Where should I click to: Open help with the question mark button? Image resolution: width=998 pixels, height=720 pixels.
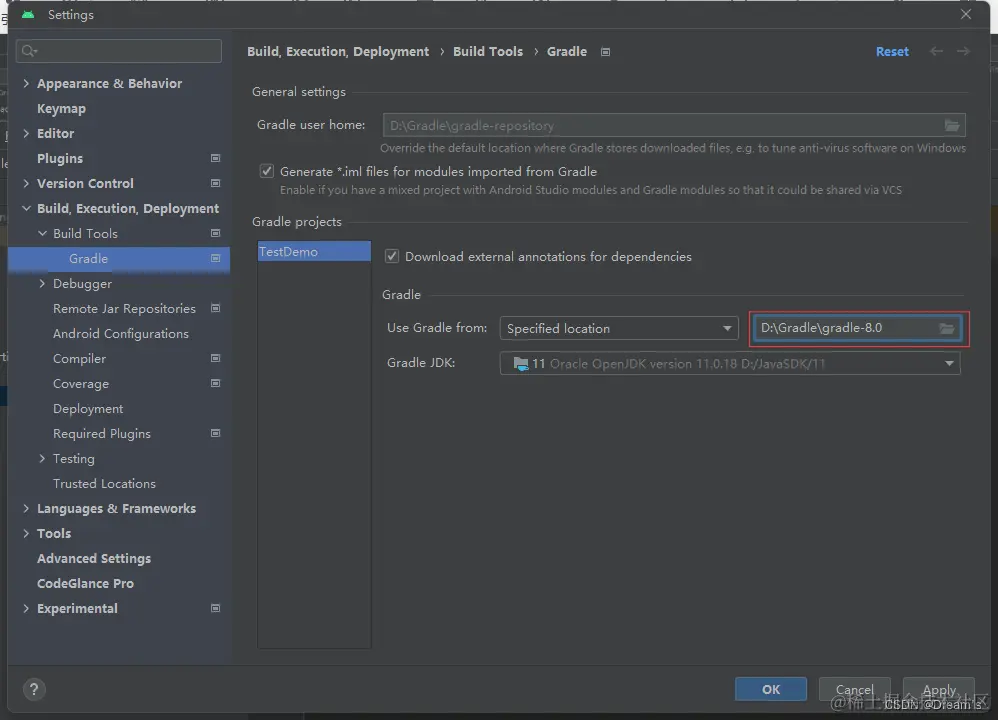click(34, 689)
